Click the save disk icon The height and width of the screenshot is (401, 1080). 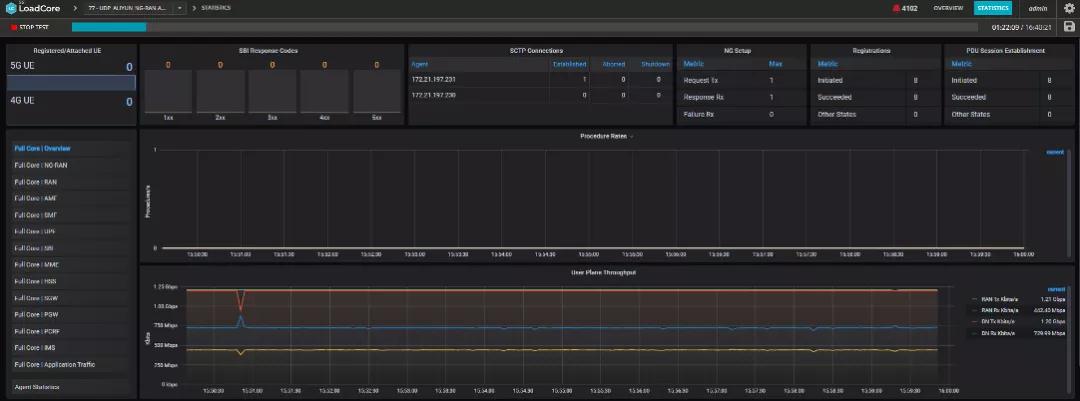(1068, 27)
